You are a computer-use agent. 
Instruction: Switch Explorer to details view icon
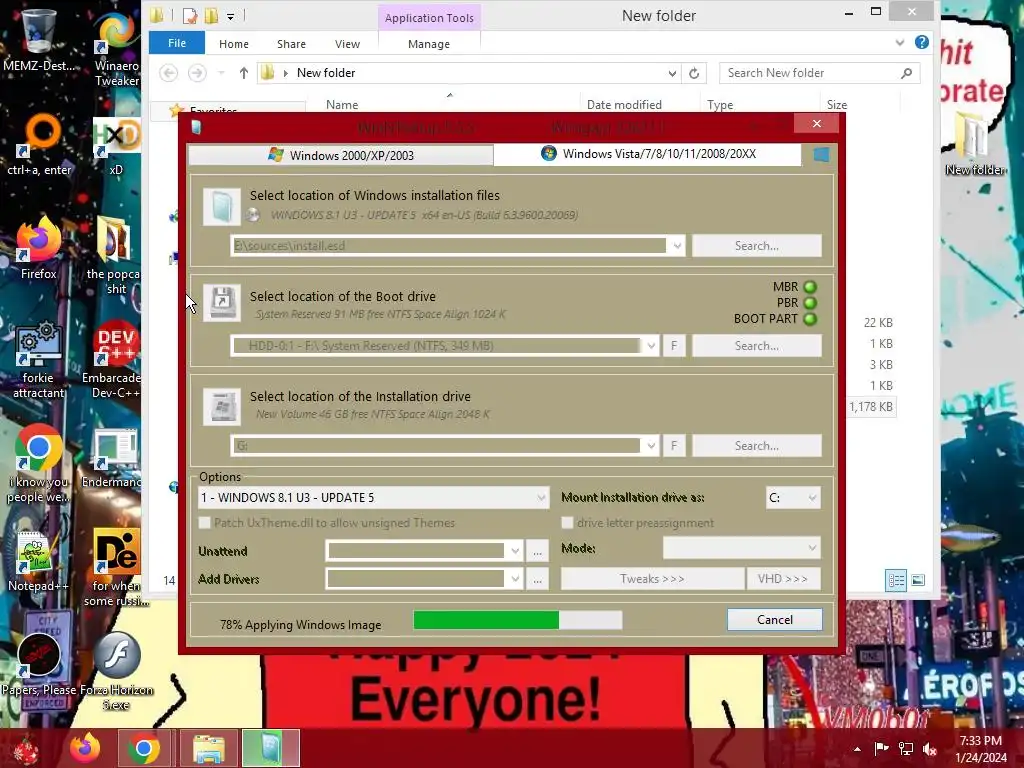[895, 580]
